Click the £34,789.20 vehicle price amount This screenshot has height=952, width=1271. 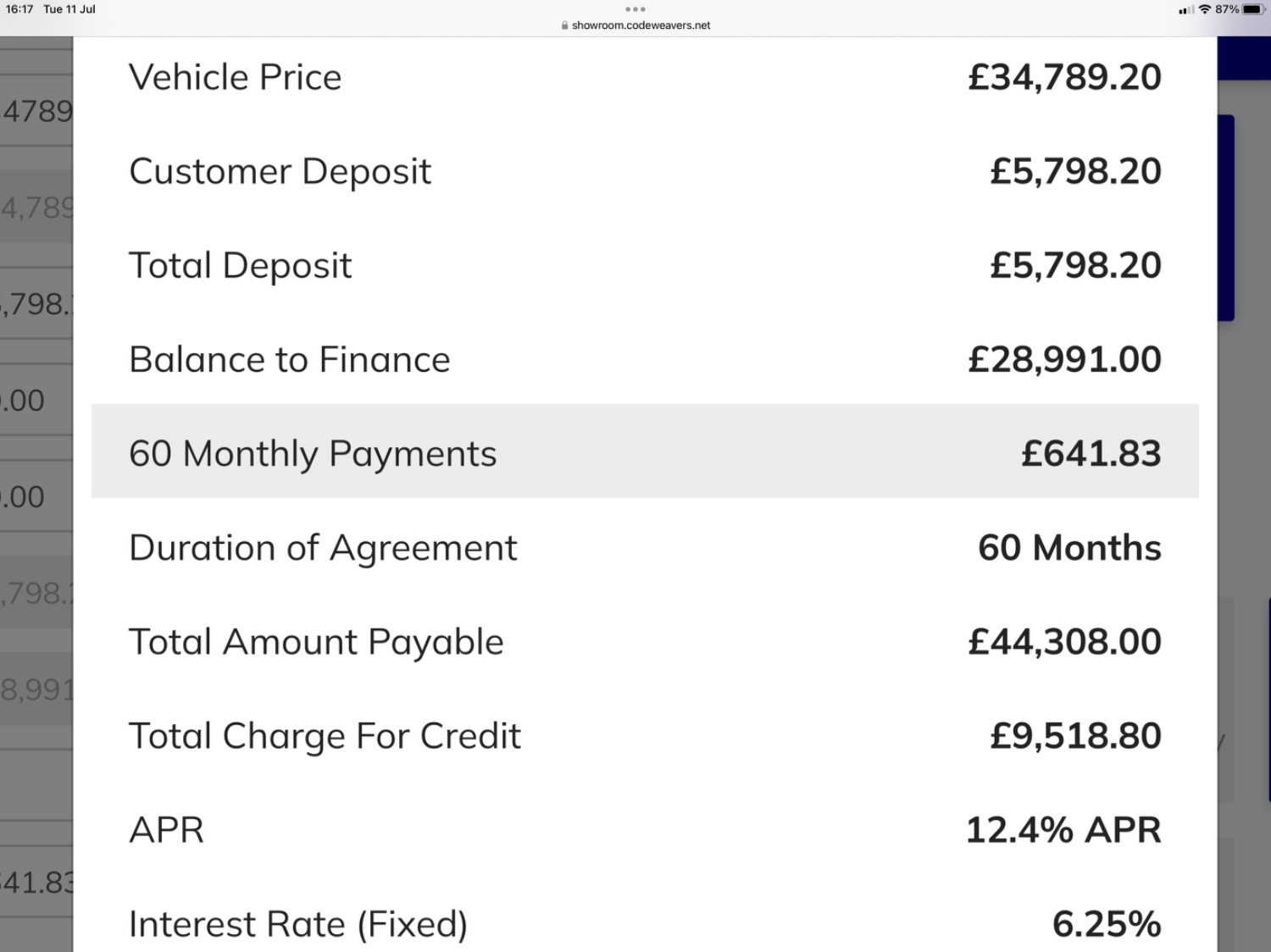click(1065, 77)
